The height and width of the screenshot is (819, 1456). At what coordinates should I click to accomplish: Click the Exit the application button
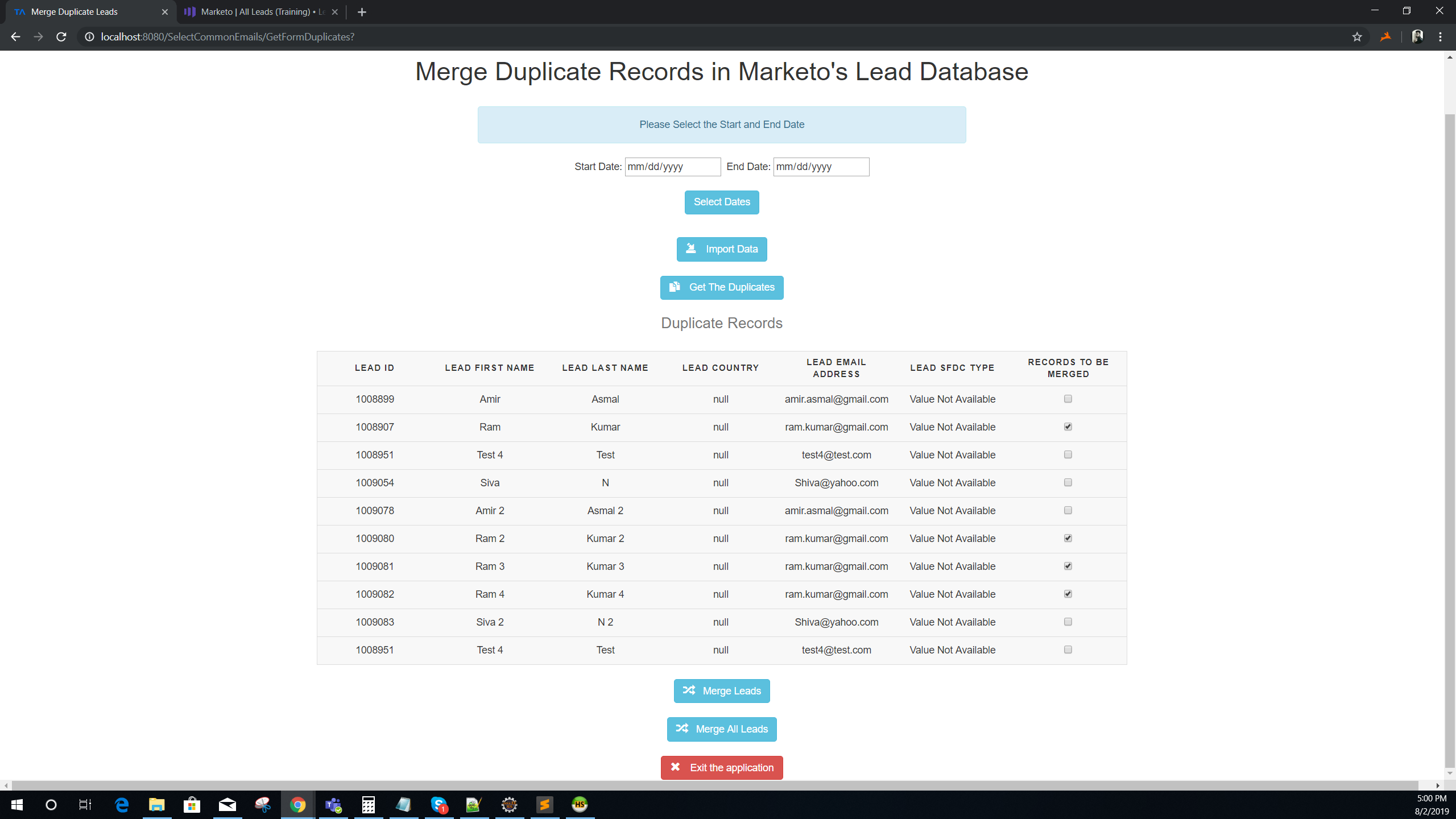click(722, 767)
